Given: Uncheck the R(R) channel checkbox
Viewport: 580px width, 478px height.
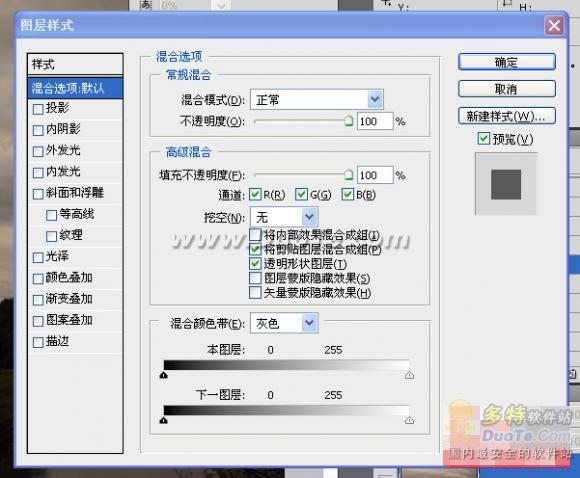Looking at the screenshot, I should pos(255,194).
